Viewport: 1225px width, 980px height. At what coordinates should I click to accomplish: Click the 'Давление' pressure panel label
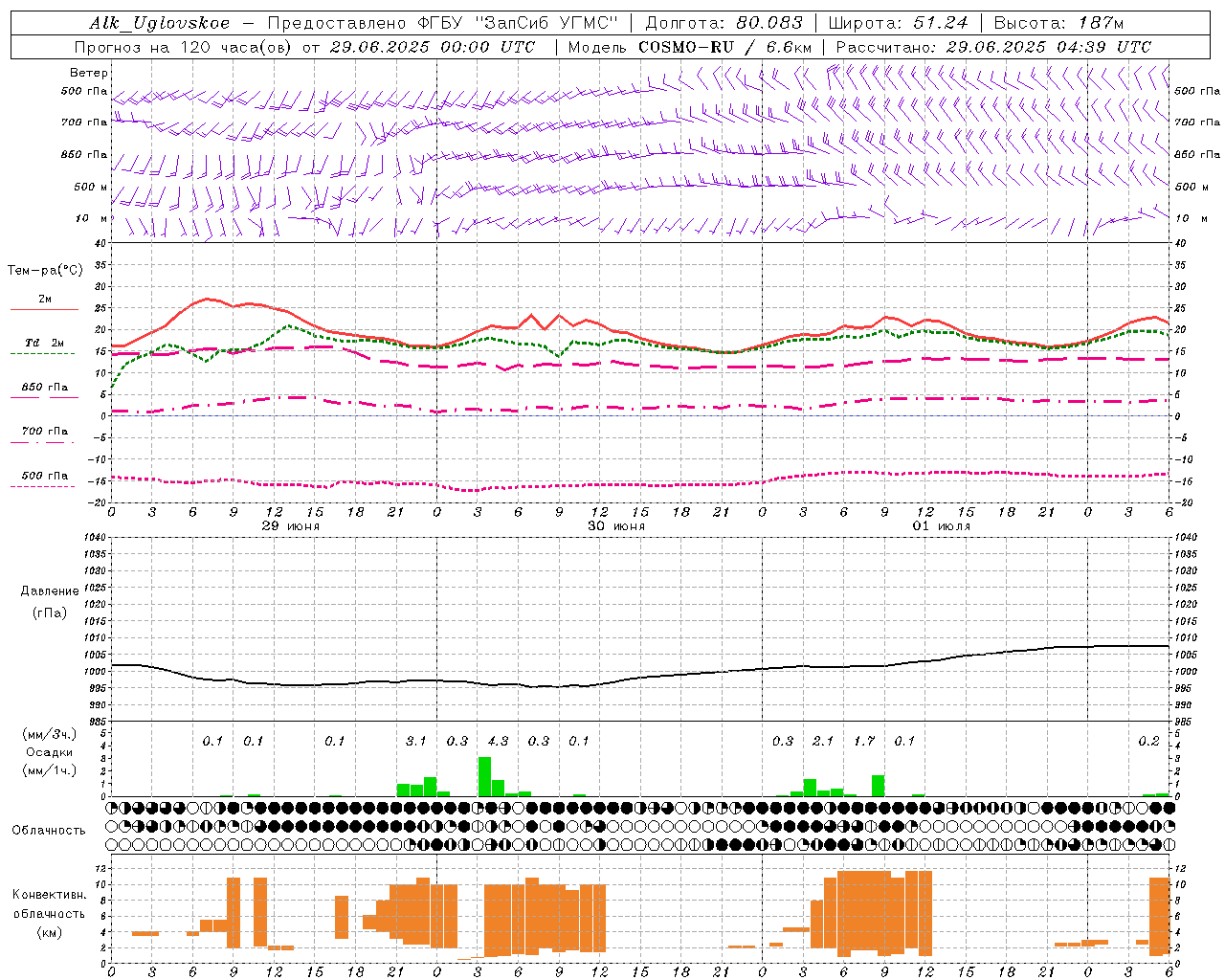click(50, 591)
